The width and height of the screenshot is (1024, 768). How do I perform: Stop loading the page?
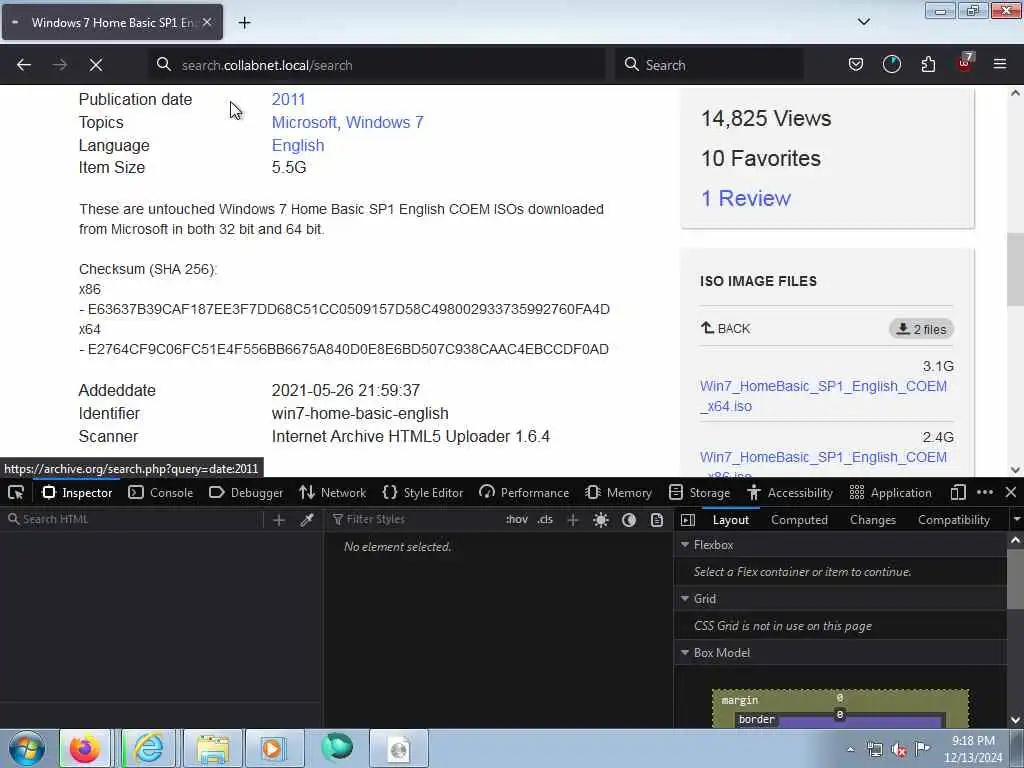click(95, 65)
